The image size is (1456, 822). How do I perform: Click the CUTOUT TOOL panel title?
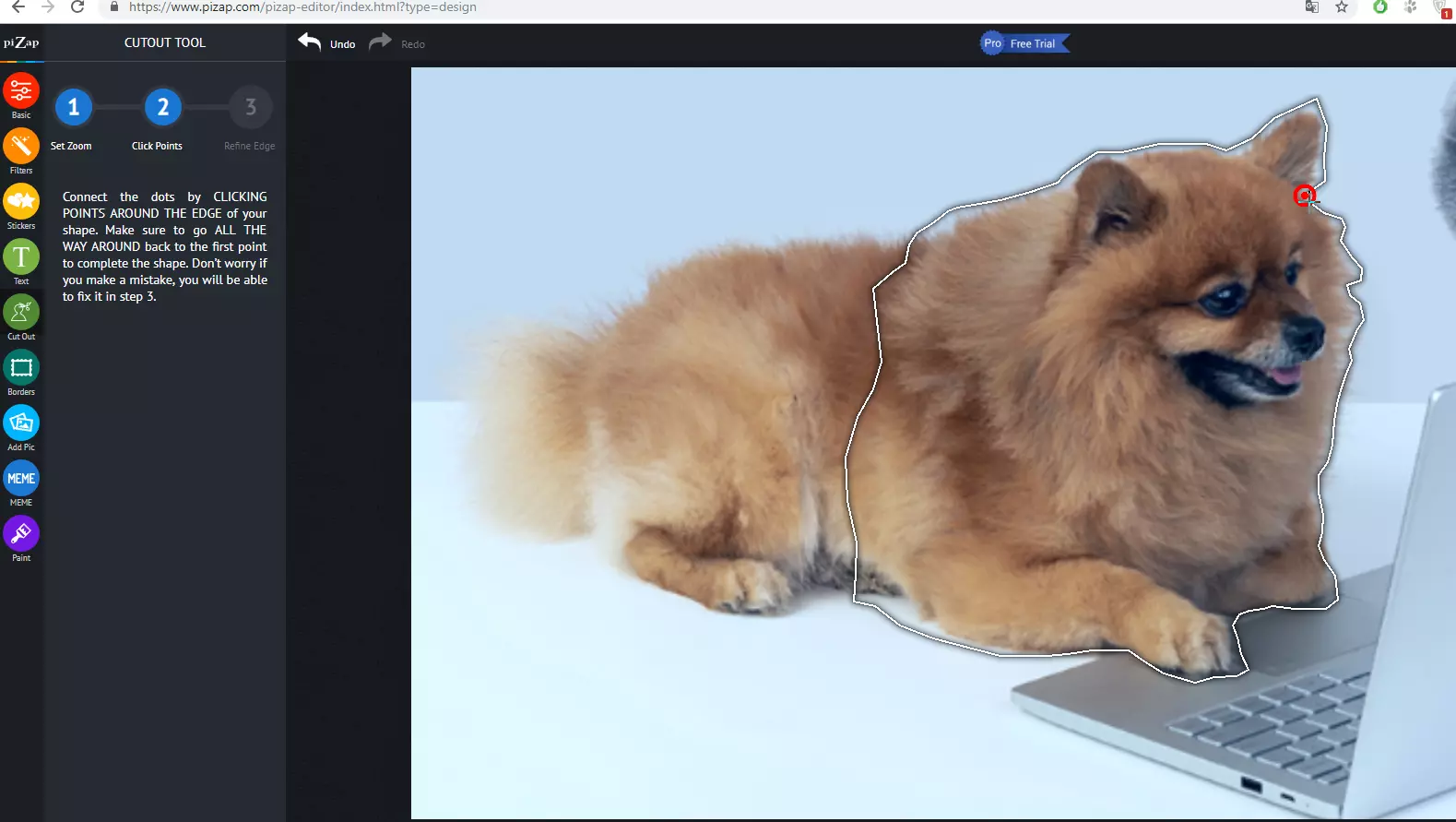tap(165, 42)
